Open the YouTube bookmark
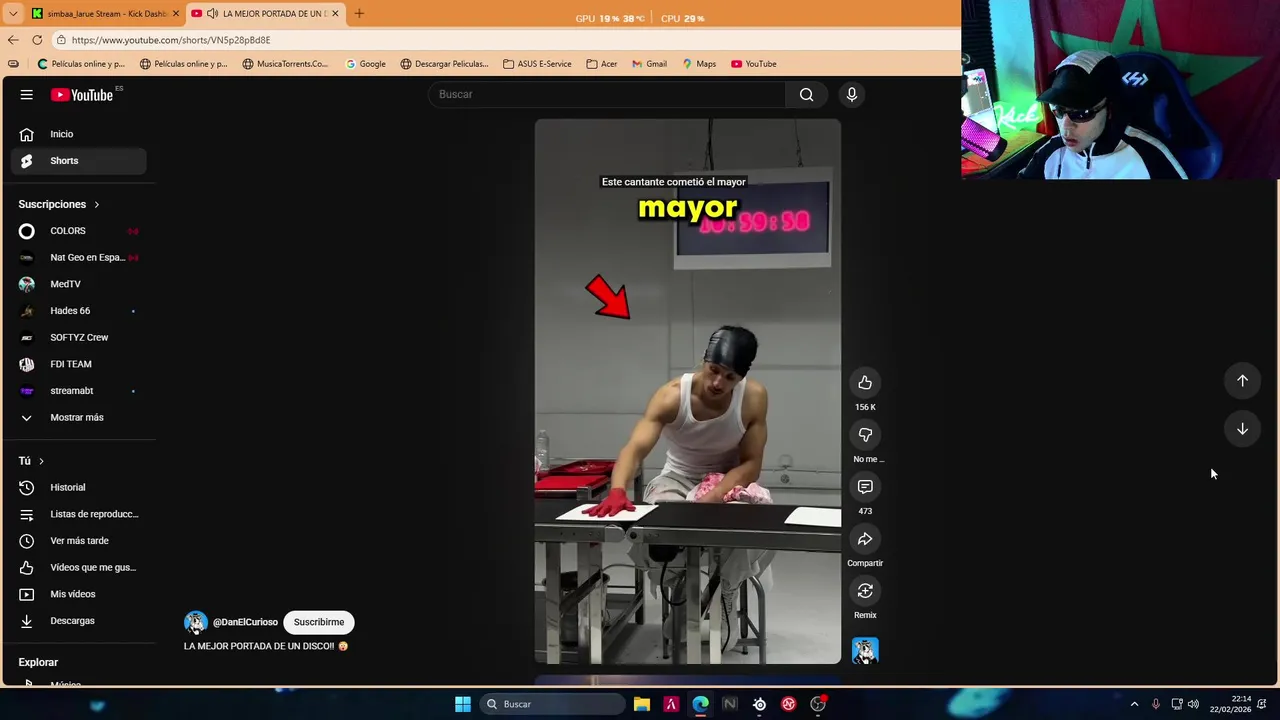This screenshot has height=720, width=1280. 753,64
